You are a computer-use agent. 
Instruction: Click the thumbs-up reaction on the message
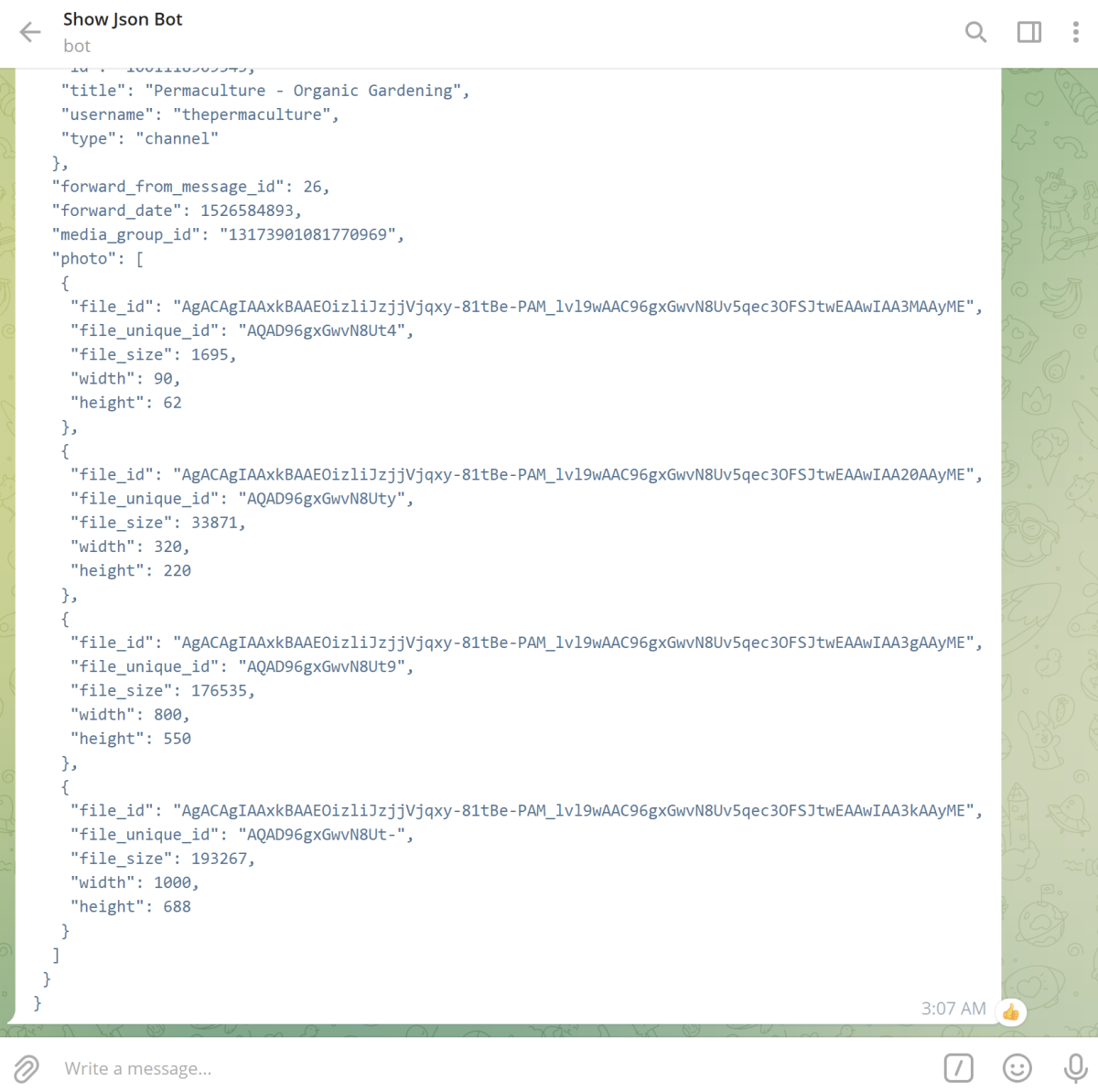click(x=1011, y=1011)
